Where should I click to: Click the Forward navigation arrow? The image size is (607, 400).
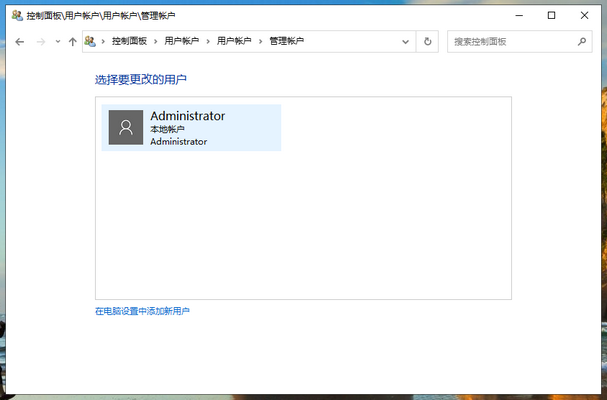pyautogui.click(x=41, y=42)
